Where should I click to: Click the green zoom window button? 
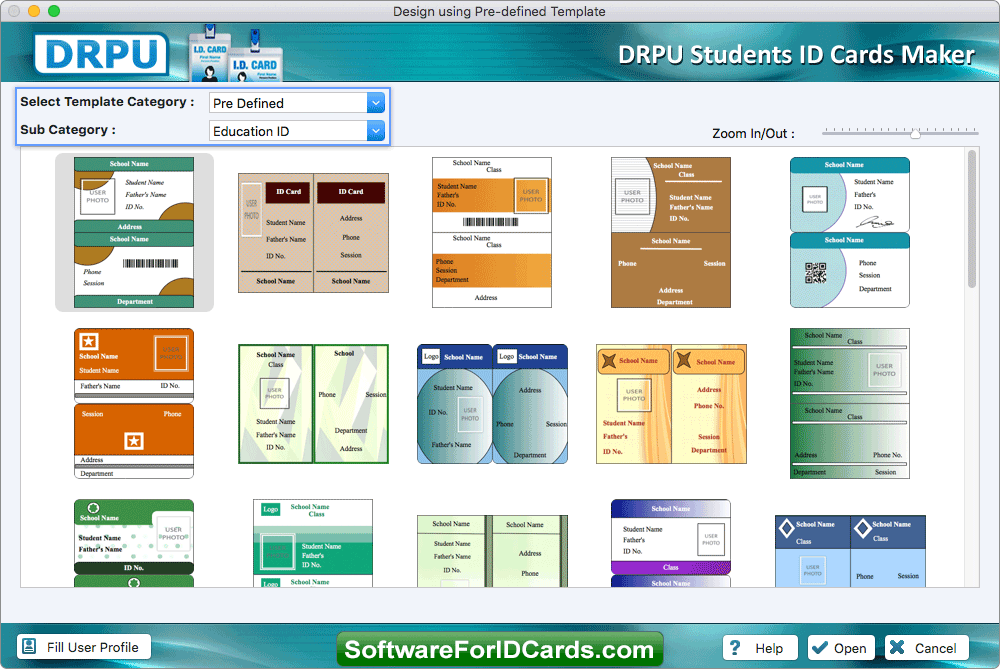pyautogui.click(x=54, y=11)
